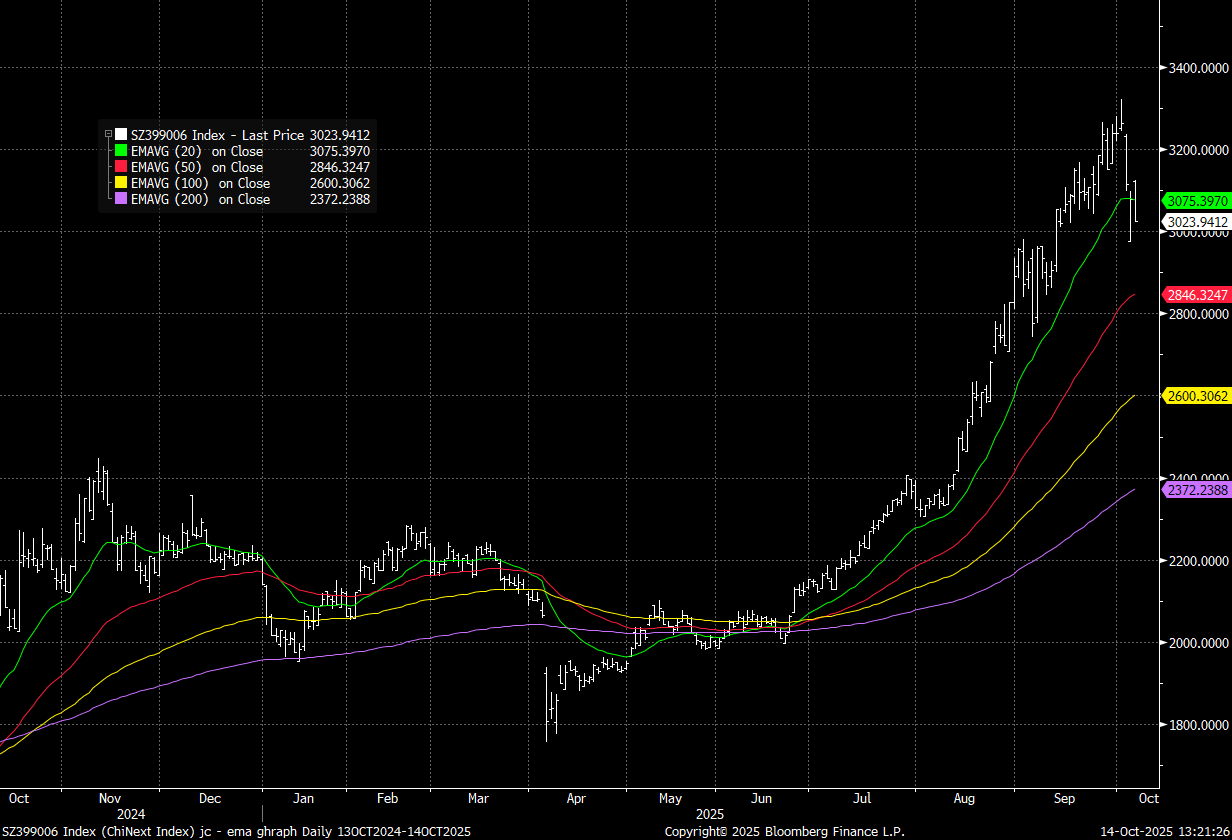Viewport: 1232px width, 840px height.
Task: Click the 3400.0000 y-axis label
Action: point(1198,68)
